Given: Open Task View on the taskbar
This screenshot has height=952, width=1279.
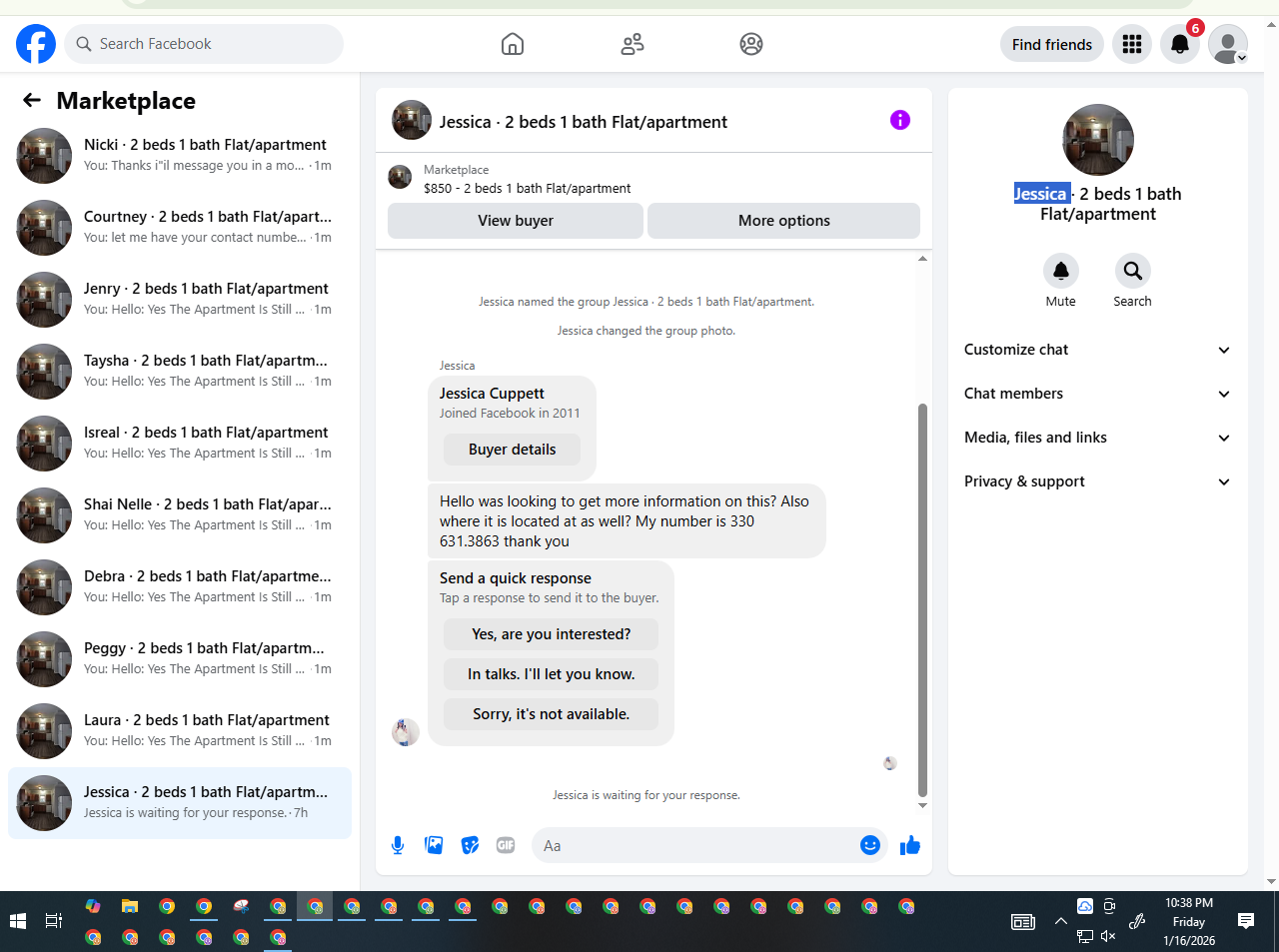Looking at the screenshot, I should pos(54,921).
